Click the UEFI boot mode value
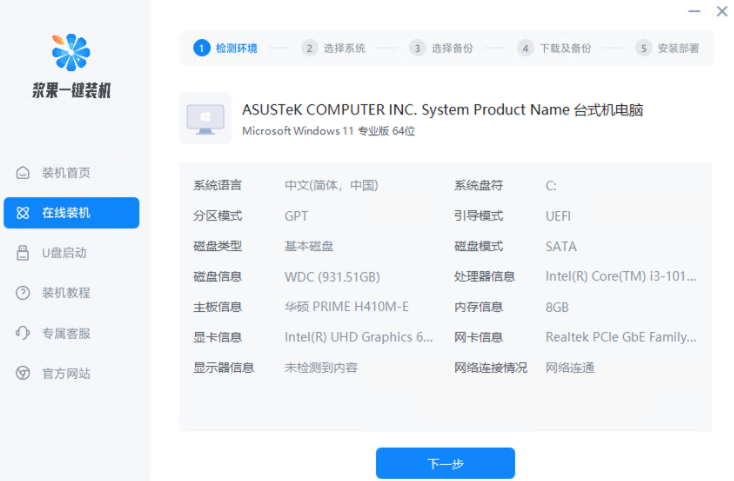The width and height of the screenshot is (734, 481). click(x=558, y=216)
